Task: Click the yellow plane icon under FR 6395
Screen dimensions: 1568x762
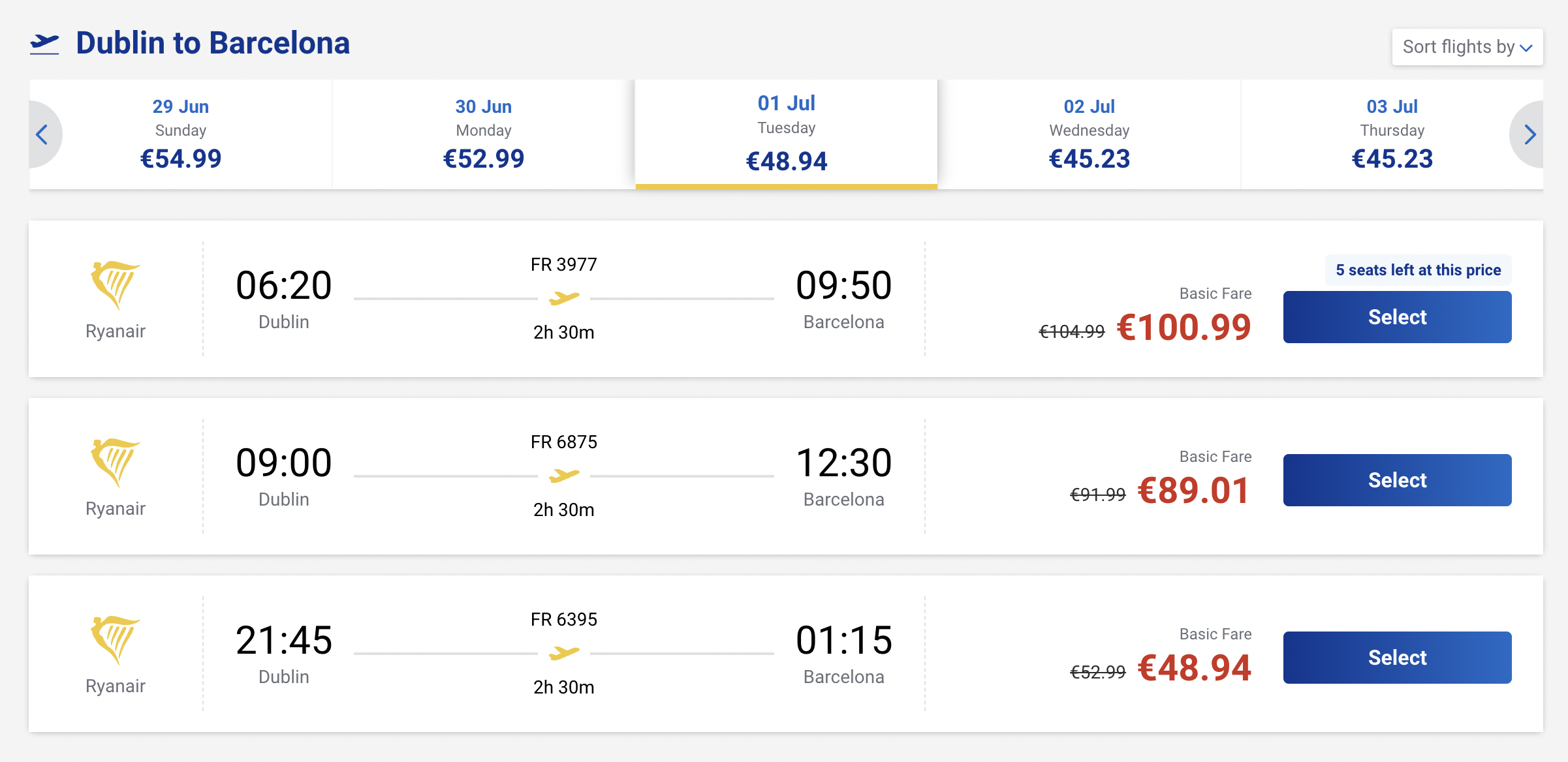Action: (x=564, y=653)
